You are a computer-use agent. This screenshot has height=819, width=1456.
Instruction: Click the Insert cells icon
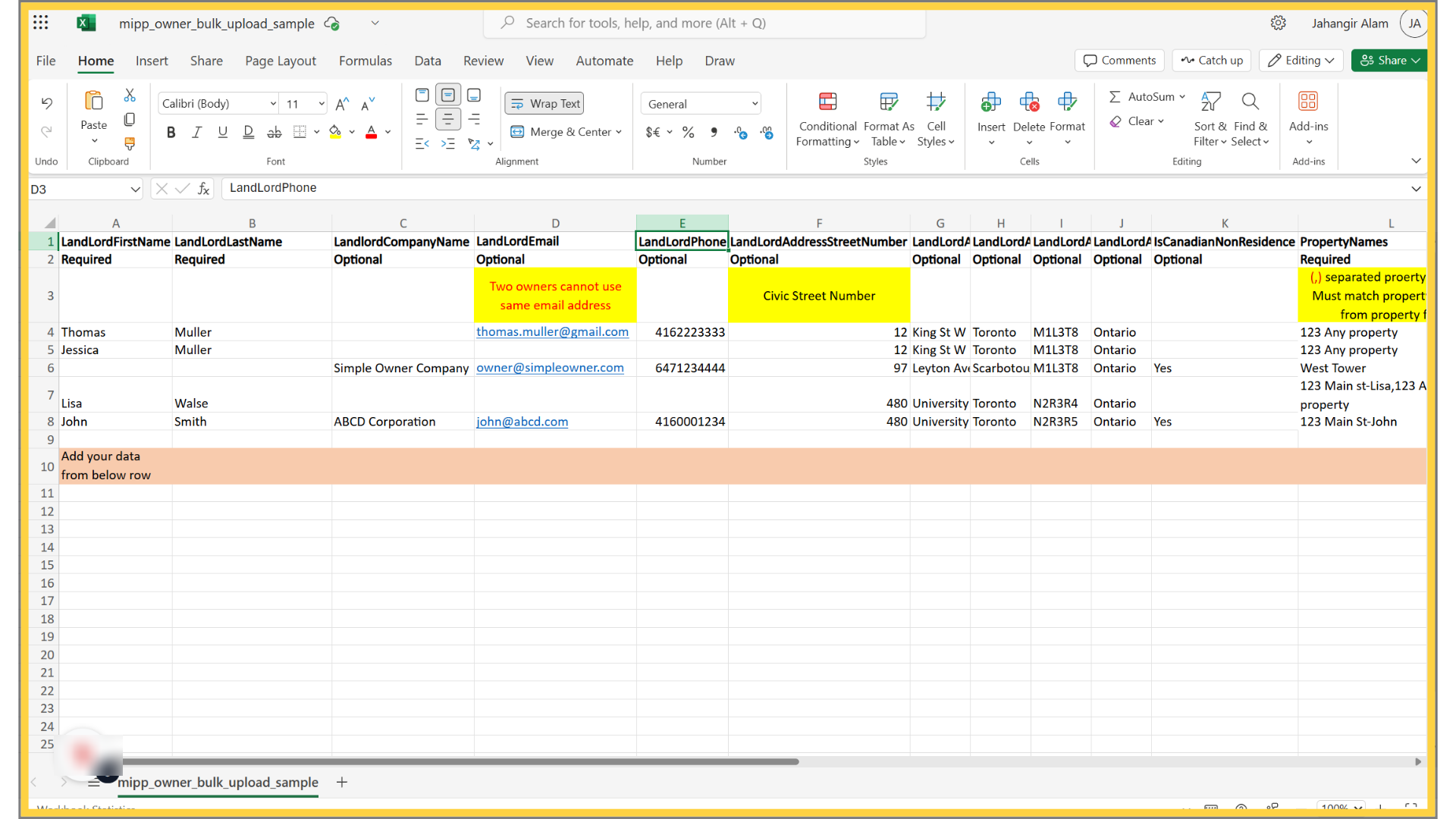pos(991,102)
